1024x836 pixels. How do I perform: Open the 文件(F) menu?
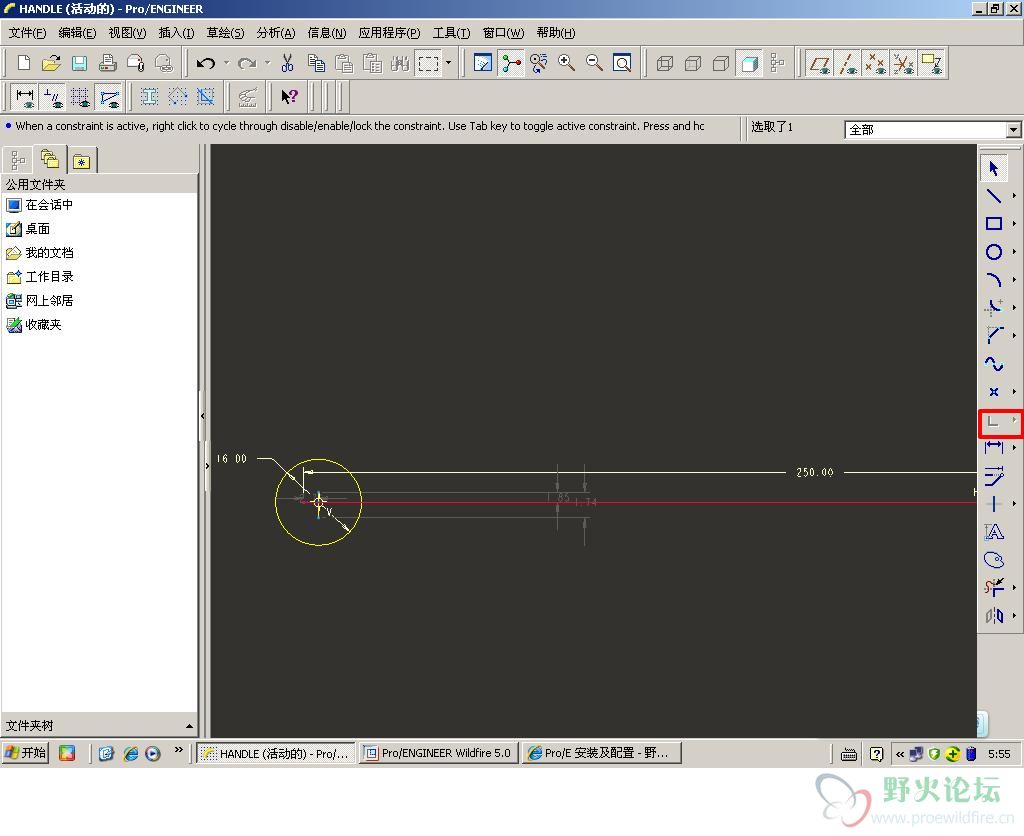click(27, 33)
